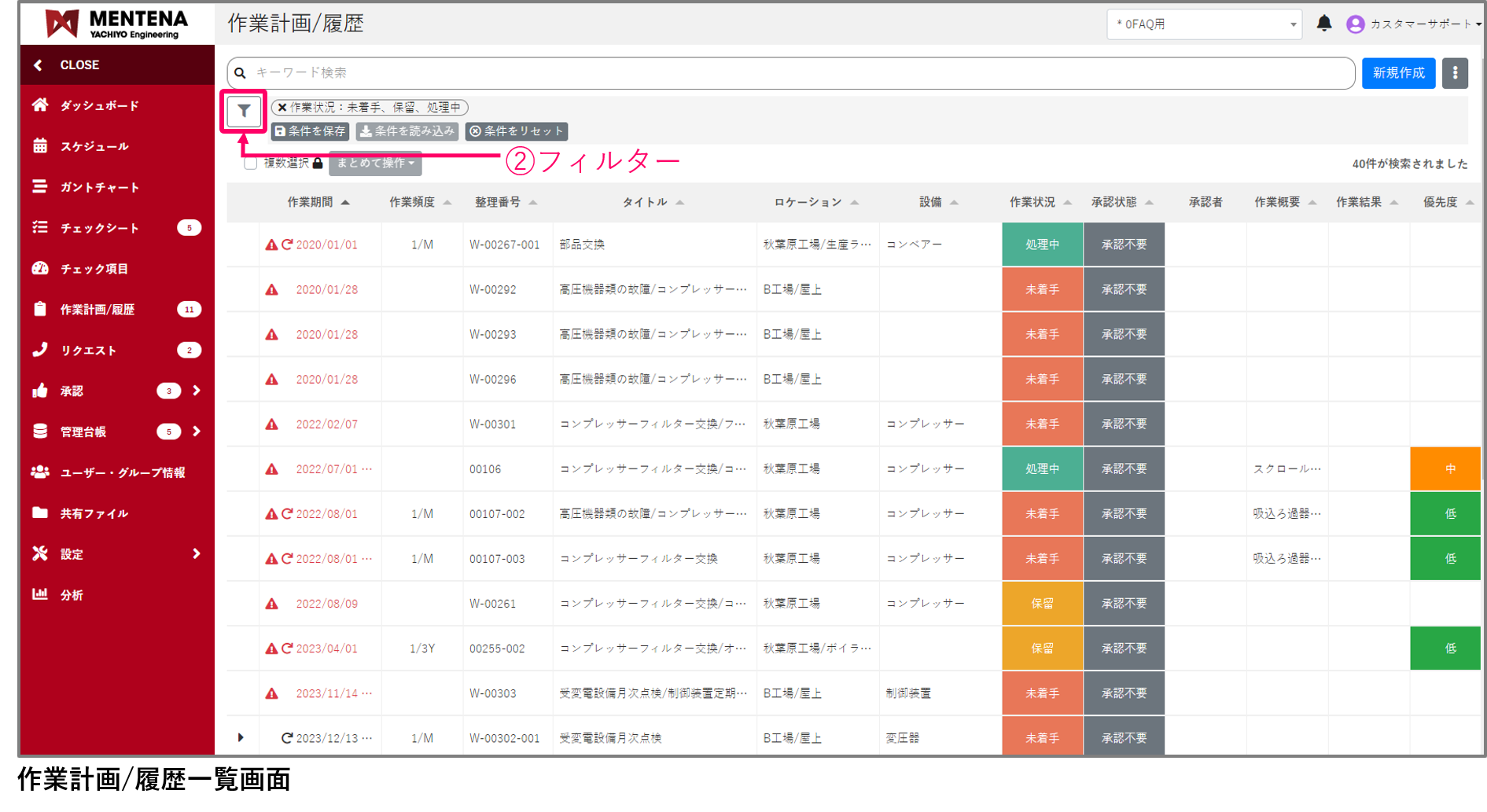Open the まとめて操作 dropdown
The image size is (1487, 812).
point(375,163)
